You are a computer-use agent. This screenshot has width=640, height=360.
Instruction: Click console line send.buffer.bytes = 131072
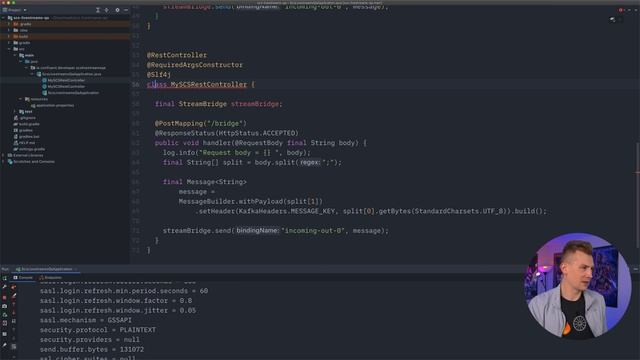tap(92, 349)
